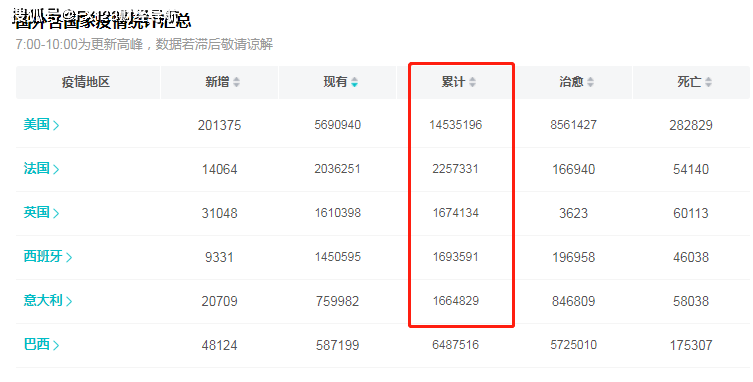Select 意大利 deaths value 58038
This screenshot has width=753, height=382.
tap(691, 301)
